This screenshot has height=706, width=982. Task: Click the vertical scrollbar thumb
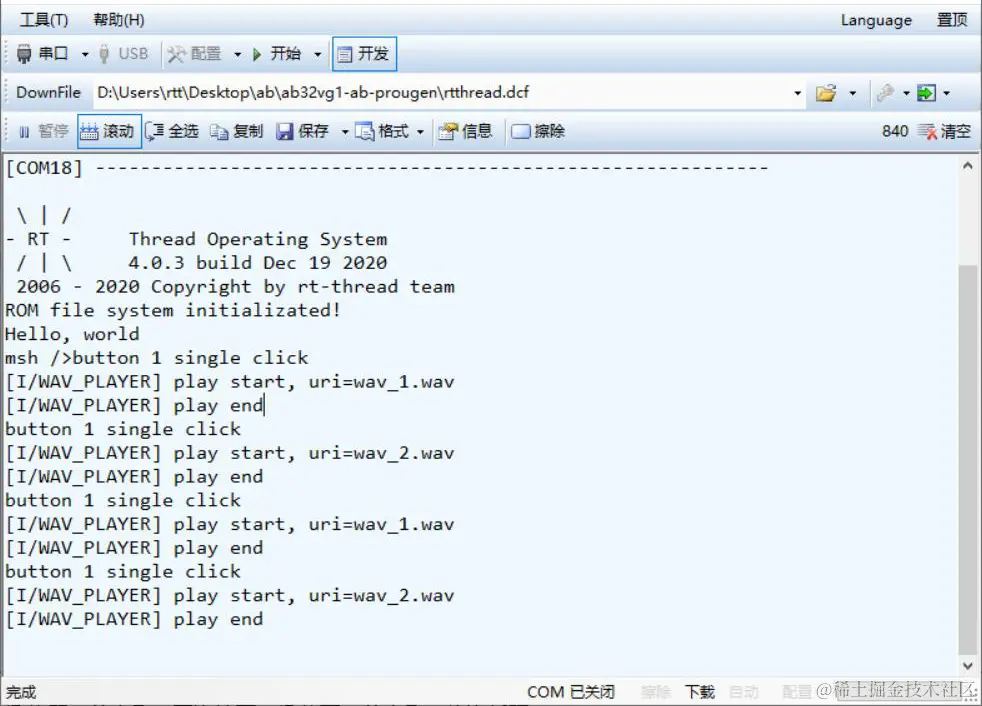pos(968,459)
